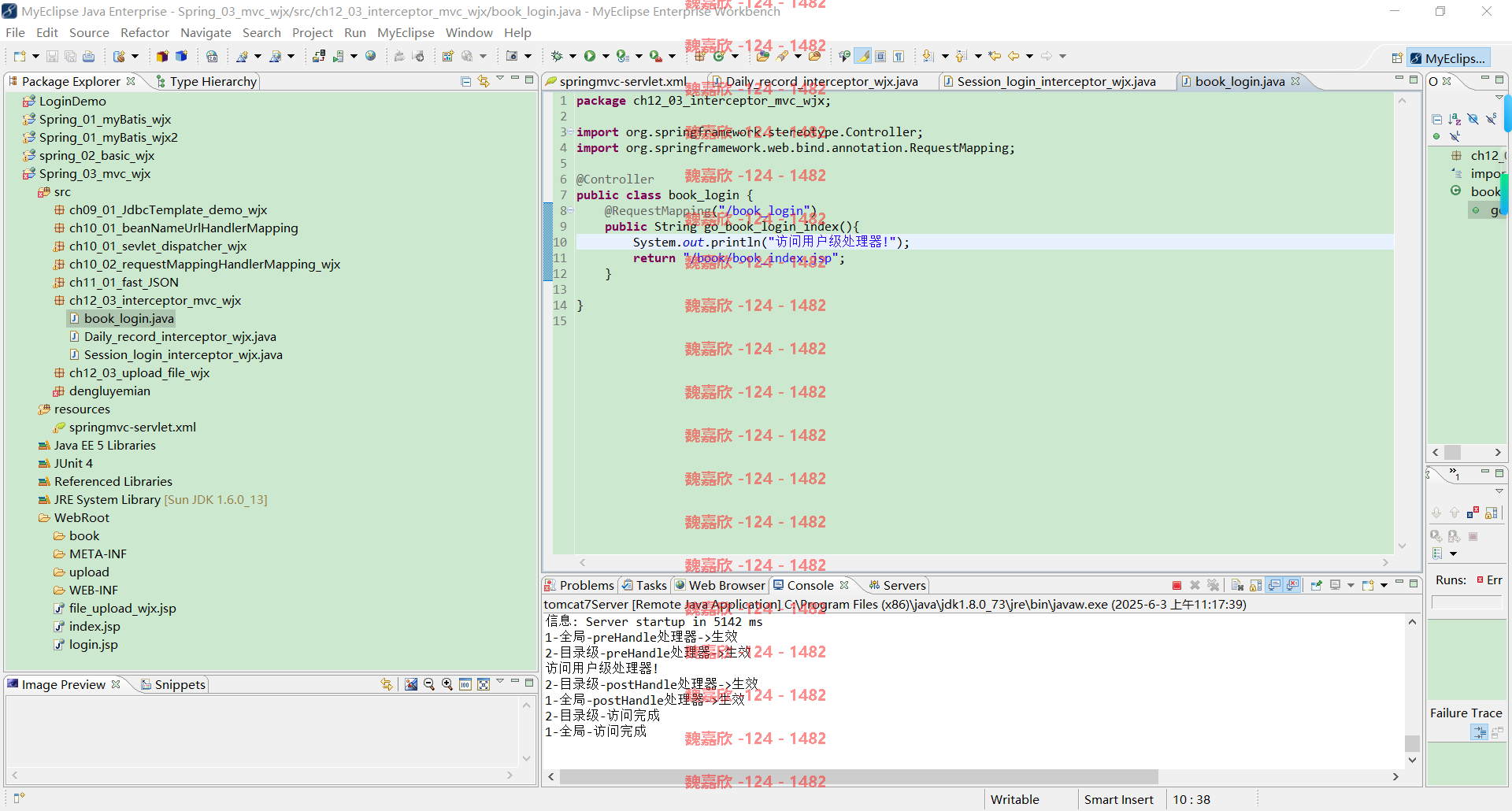Screen dimensions: 1512x811
Task: Open Package Explorer view menu chevron
Action: [500, 78]
